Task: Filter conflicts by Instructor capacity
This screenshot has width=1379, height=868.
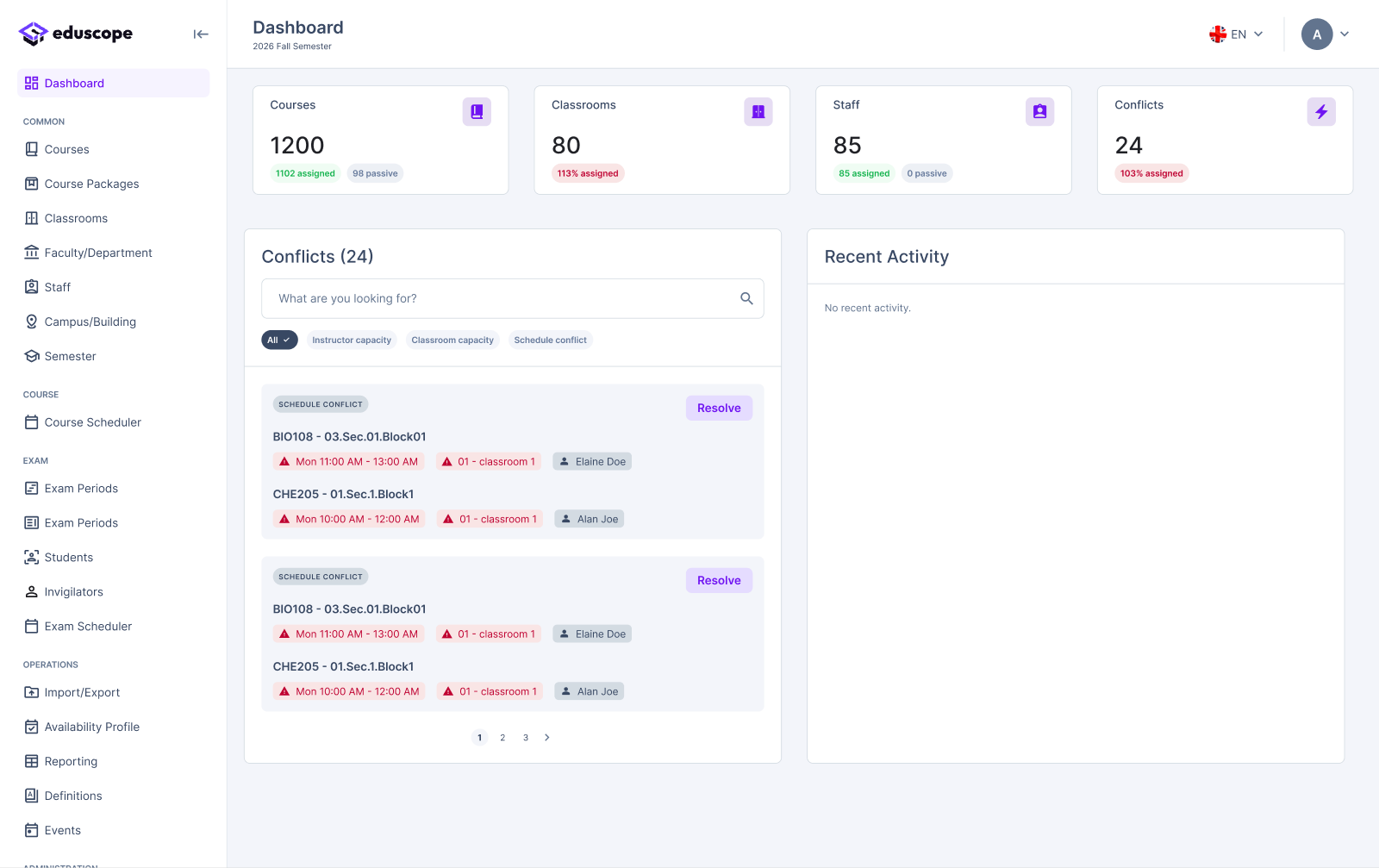Action: point(352,340)
